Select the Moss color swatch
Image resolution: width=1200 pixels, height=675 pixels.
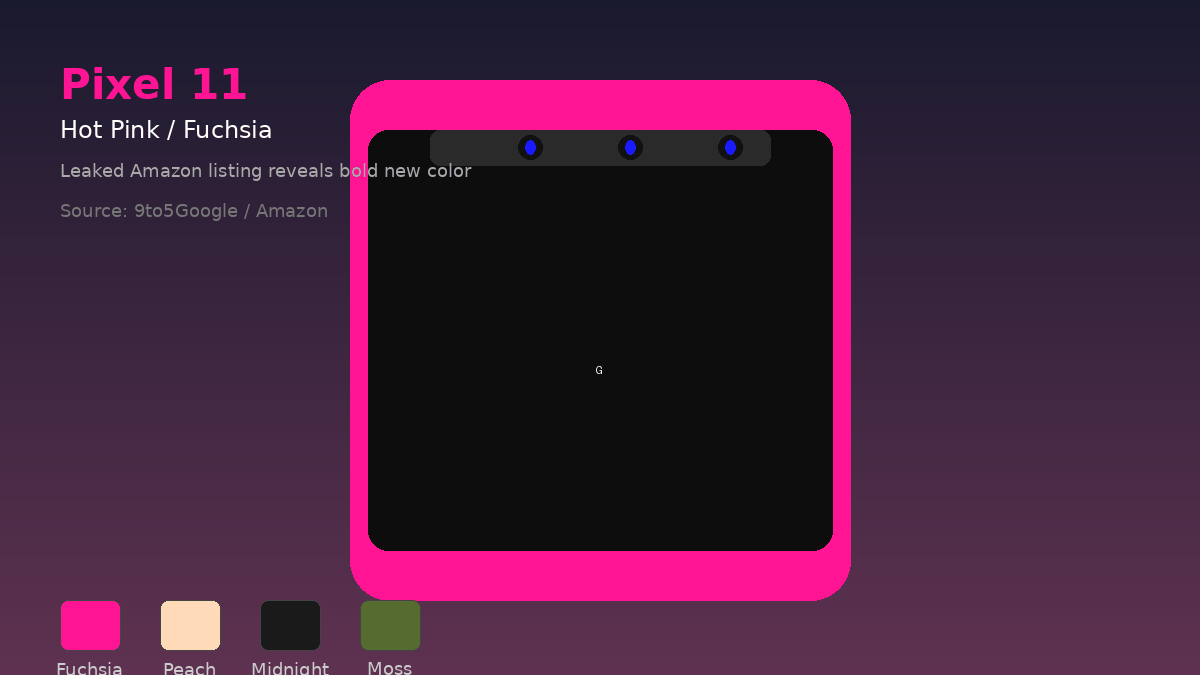click(390, 625)
